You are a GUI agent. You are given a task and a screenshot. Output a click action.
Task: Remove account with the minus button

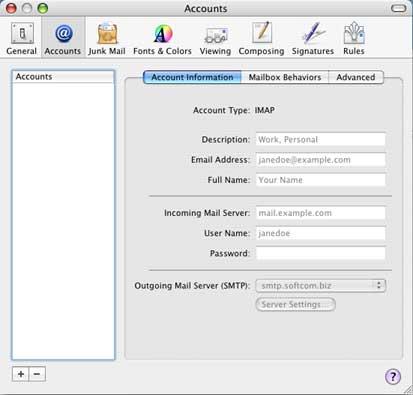[37, 374]
